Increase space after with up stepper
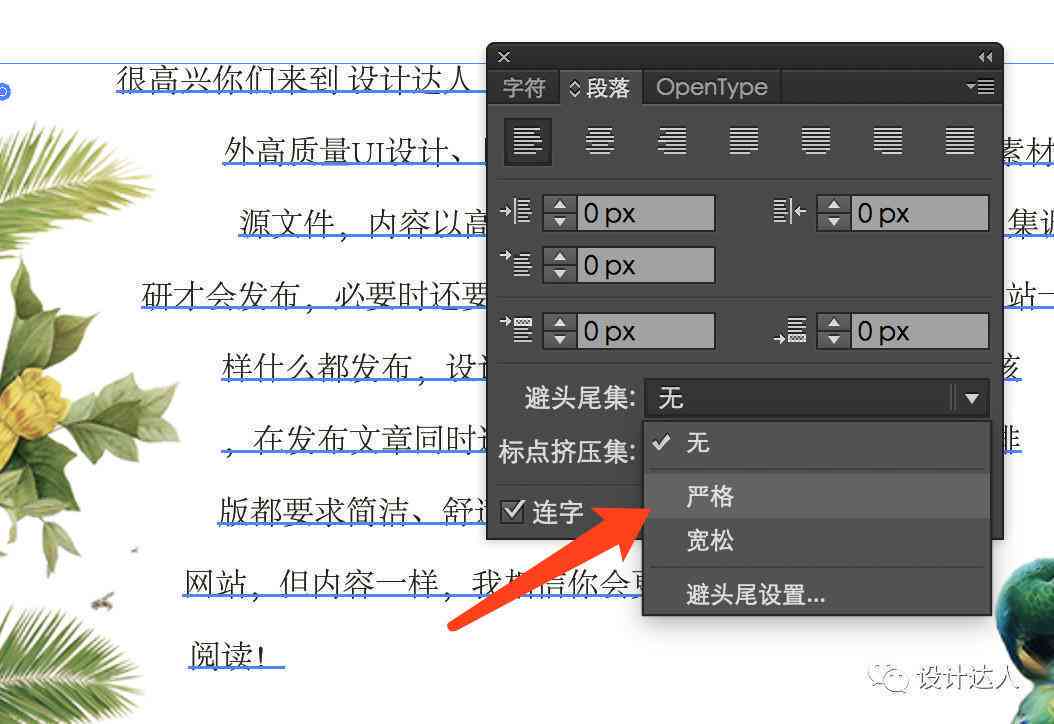 click(834, 323)
